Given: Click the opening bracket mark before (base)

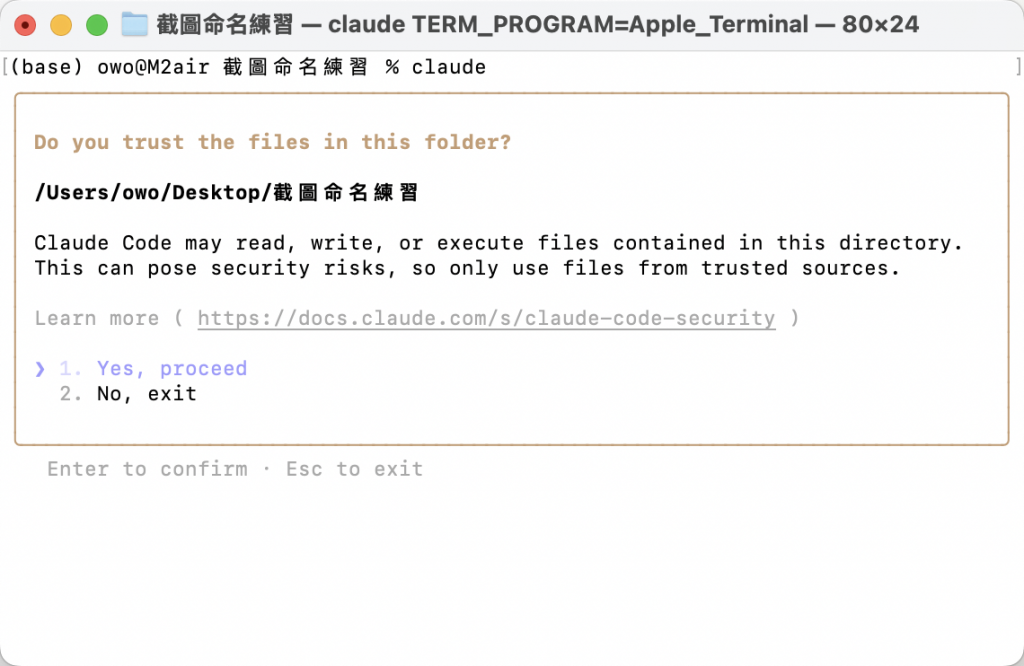Looking at the screenshot, I should pyautogui.click(x=5, y=67).
